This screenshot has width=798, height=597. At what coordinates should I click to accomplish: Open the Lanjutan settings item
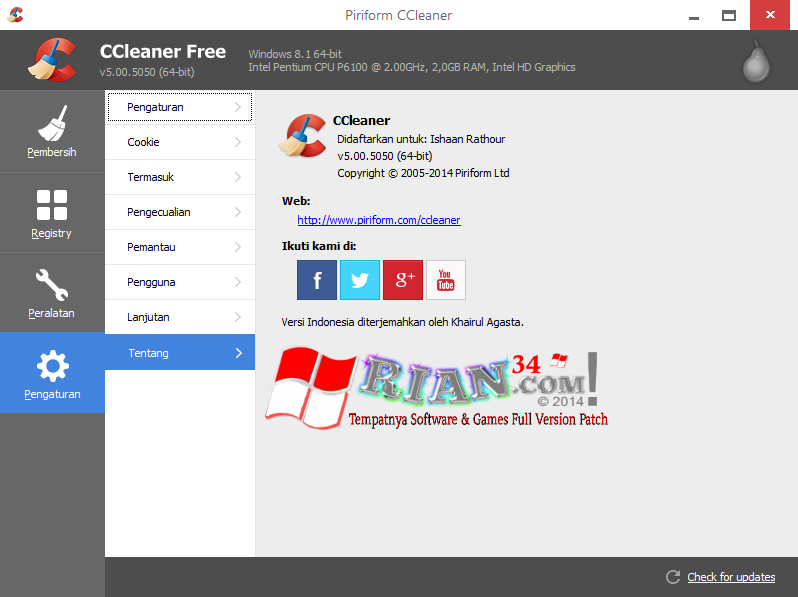pyautogui.click(x=180, y=317)
